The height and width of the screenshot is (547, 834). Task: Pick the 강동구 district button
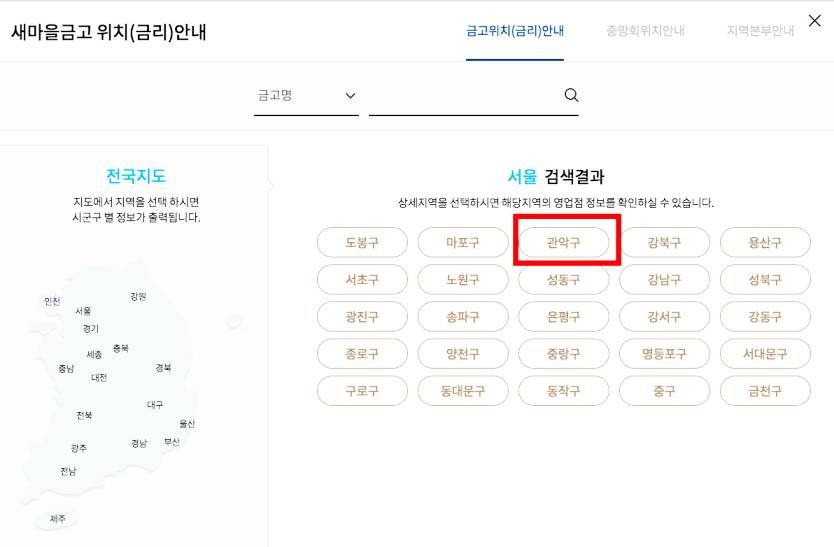click(x=765, y=317)
